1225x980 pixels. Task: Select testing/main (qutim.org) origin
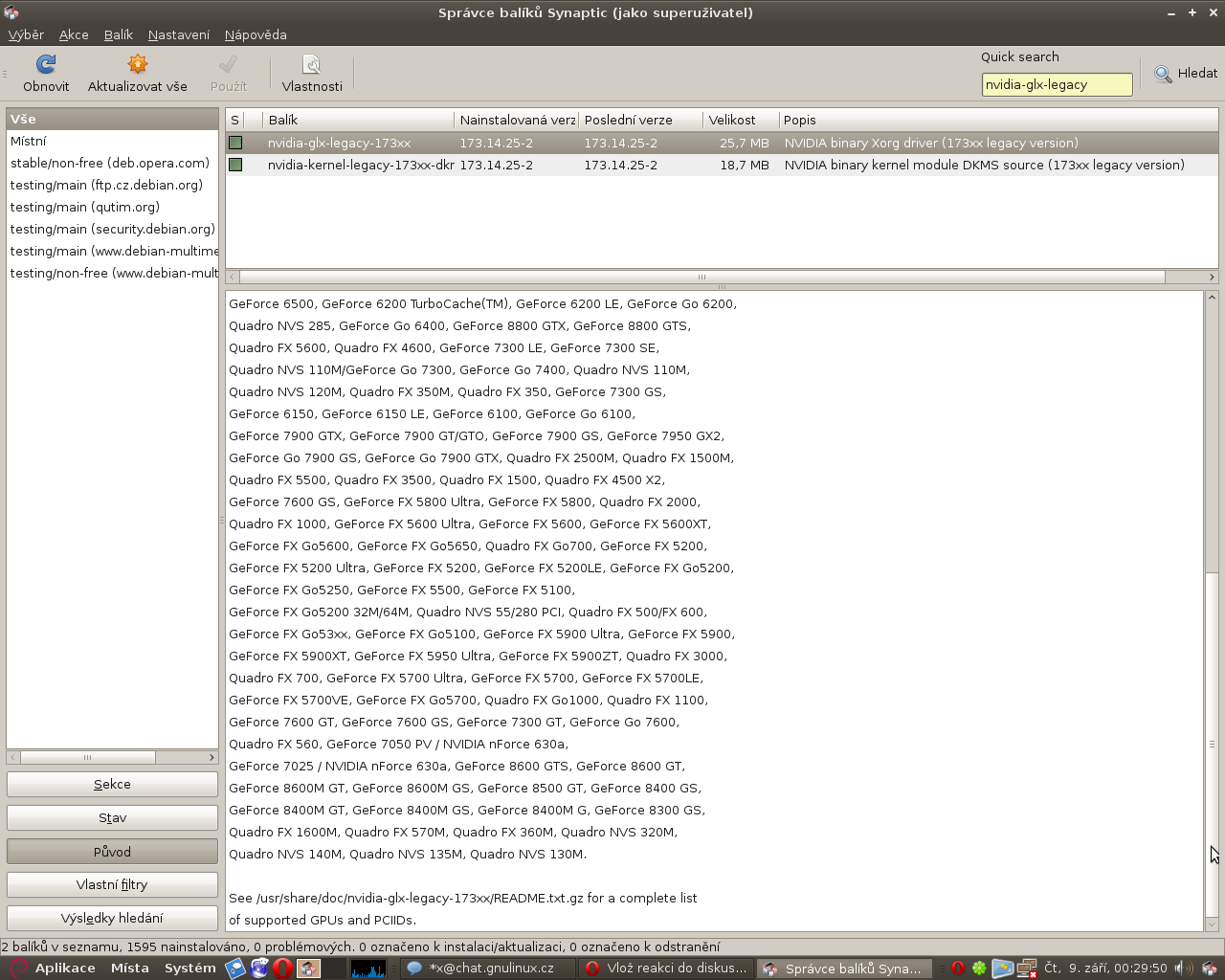pos(112,207)
